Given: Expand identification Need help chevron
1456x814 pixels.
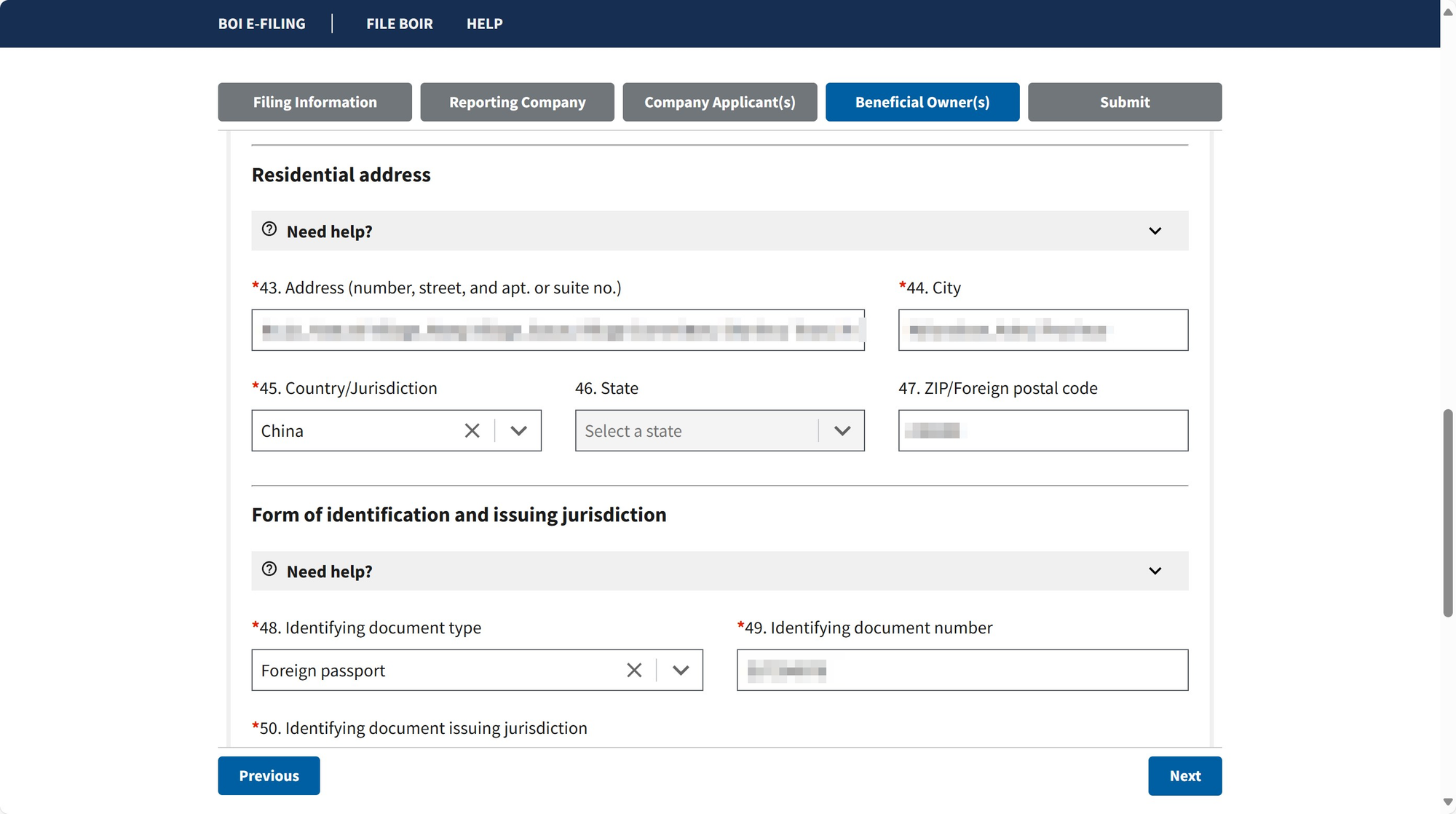Looking at the screenshot, I should [1155, 571].
